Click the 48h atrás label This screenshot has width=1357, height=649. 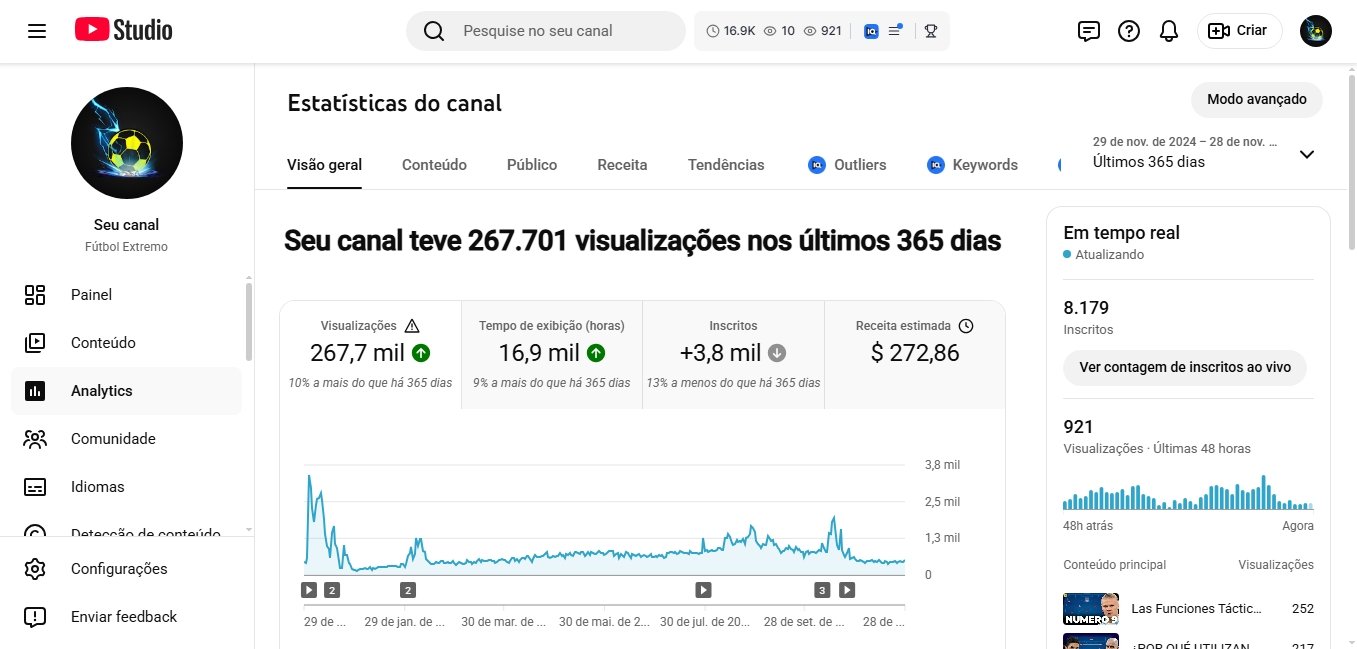tap(1088, 526)
